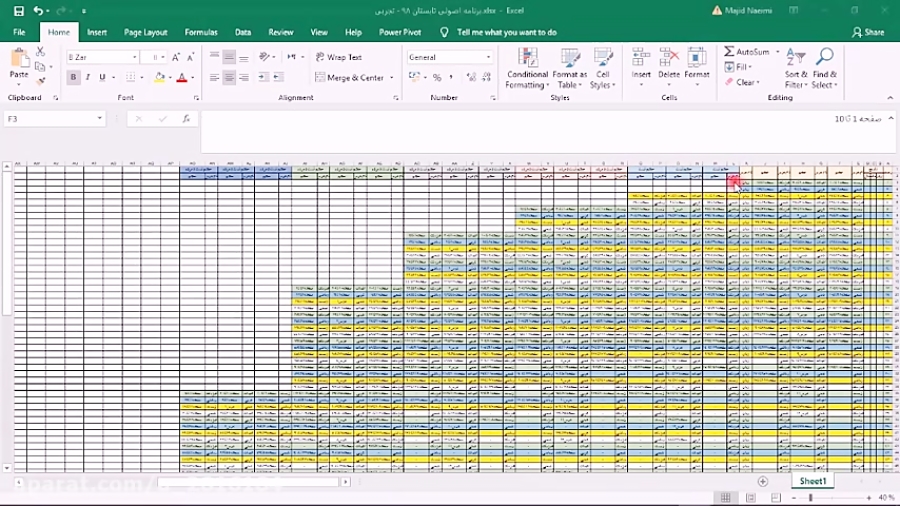Increase indent
The height and width of the screenshot is (506, 900).
click(278, 77)
